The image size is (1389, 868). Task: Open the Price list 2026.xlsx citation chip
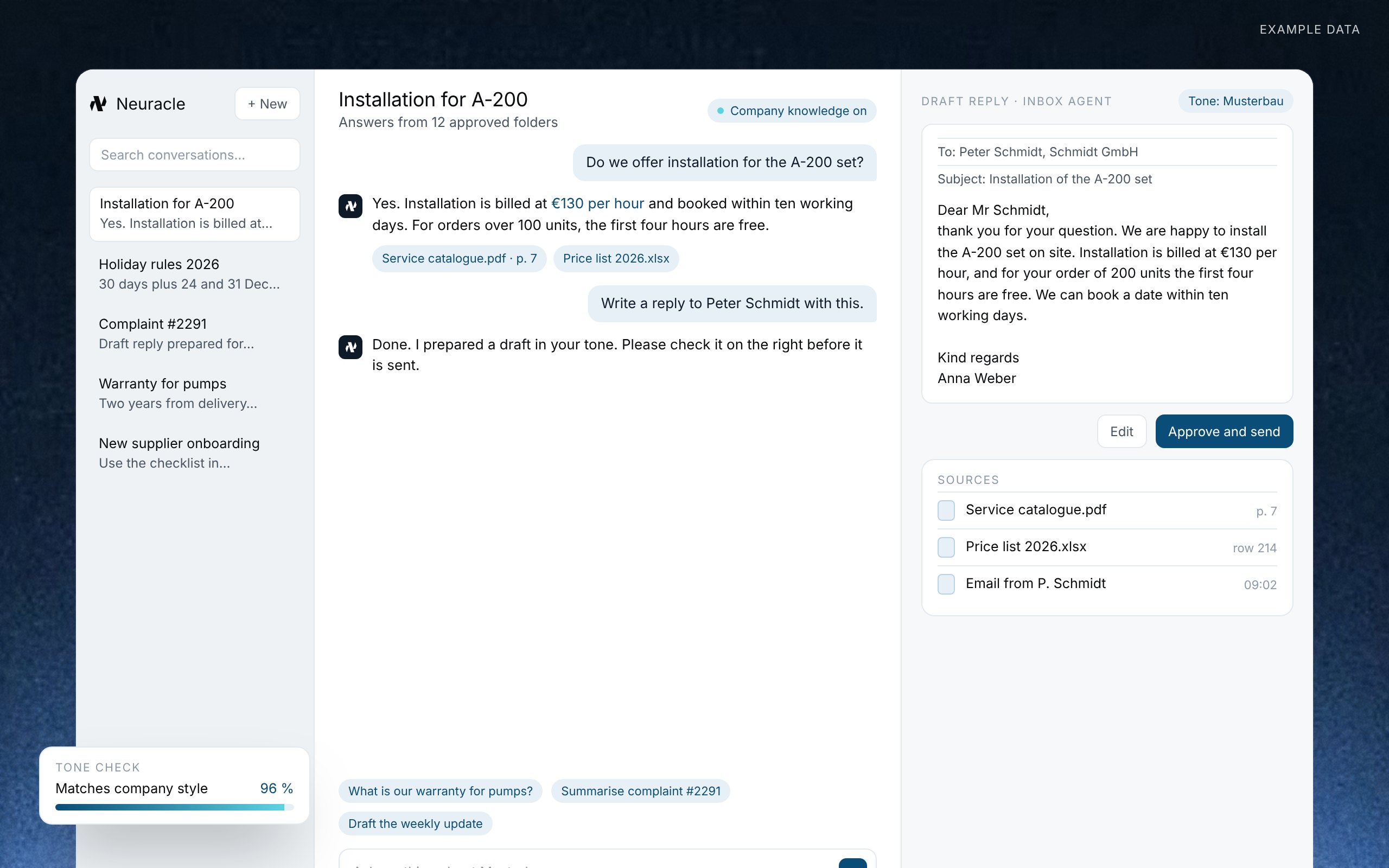[616, 258]
